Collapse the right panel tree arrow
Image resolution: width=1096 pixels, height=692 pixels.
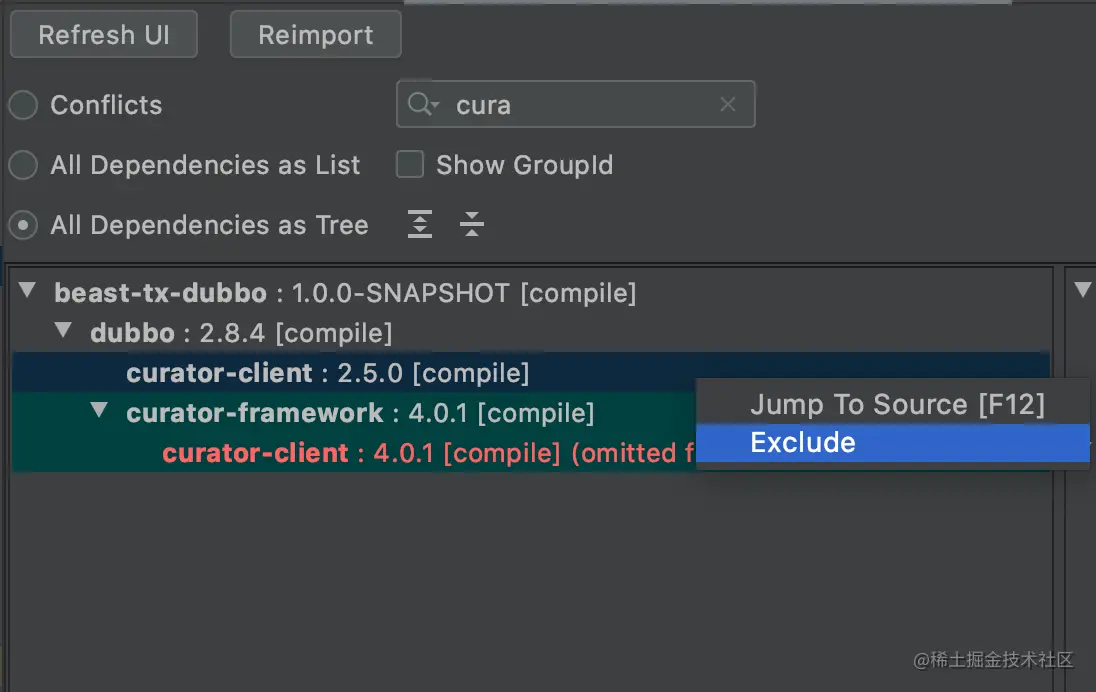[1082, 291]
